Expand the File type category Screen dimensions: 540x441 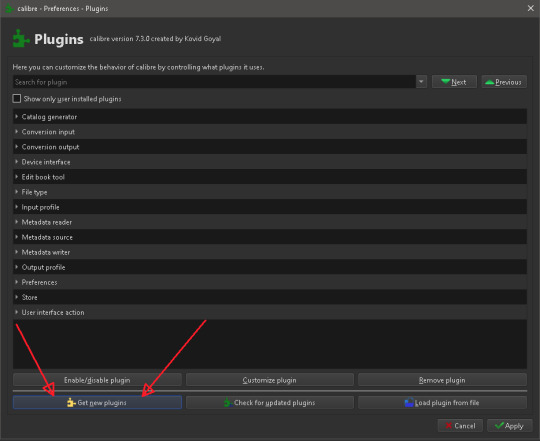point(17,192)
